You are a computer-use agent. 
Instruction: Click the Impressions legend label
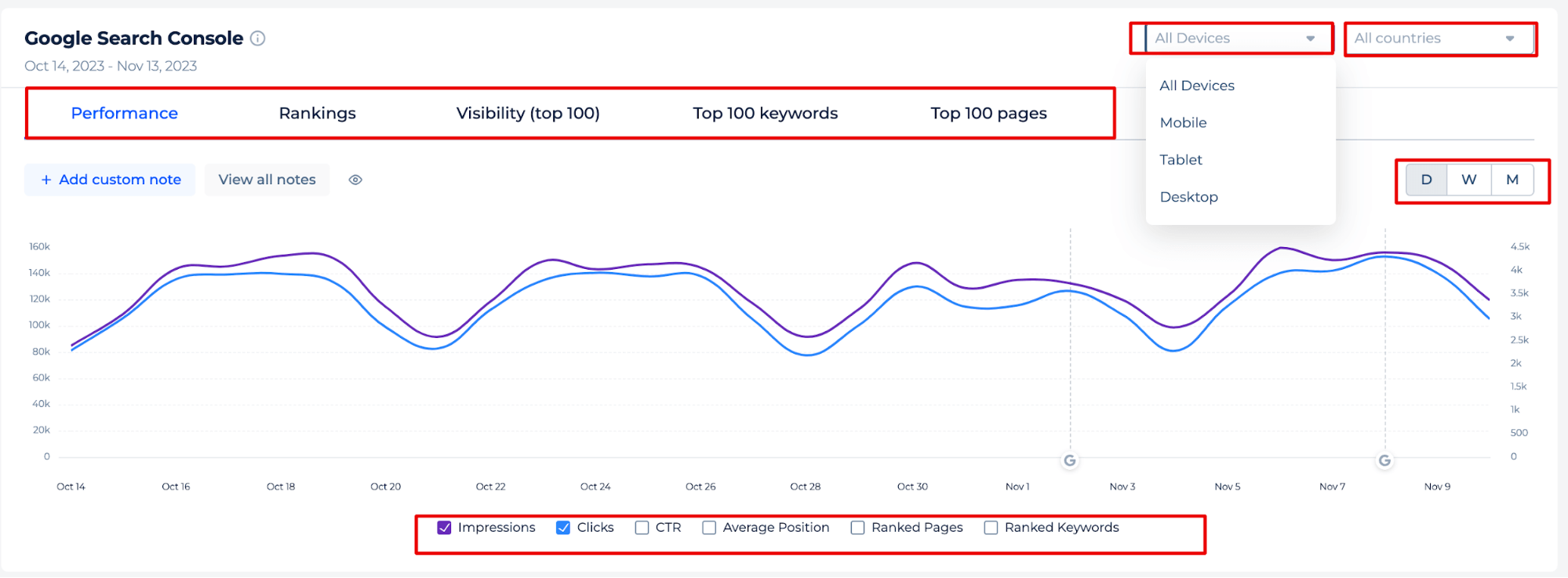[x=497, y=528]
